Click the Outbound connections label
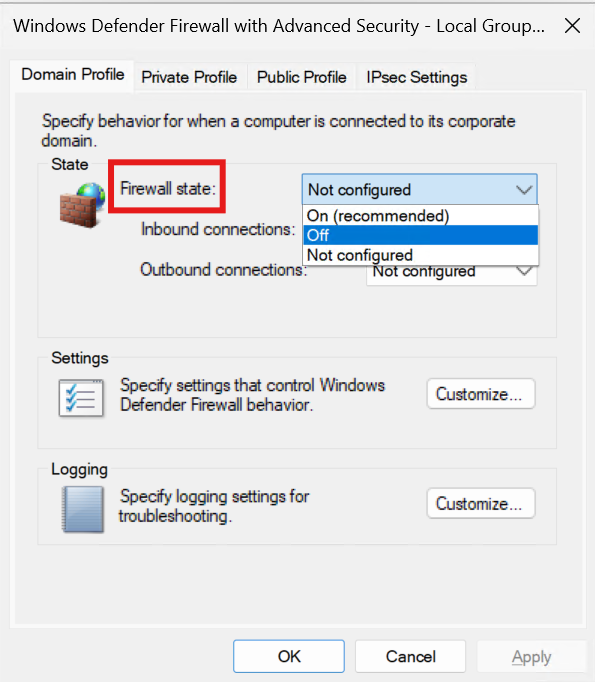The width and height of the screenshot is (595, 682). coord(224,270)
